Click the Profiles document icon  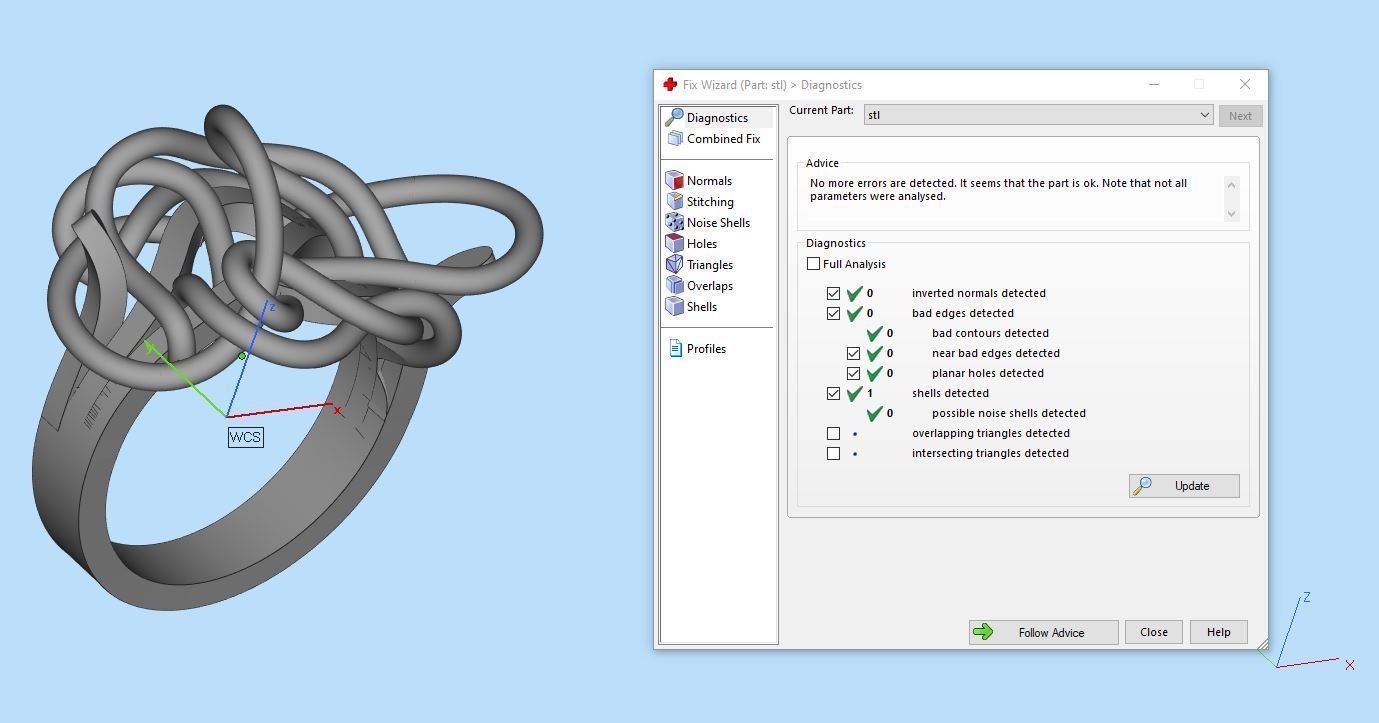tap(675, 349)
